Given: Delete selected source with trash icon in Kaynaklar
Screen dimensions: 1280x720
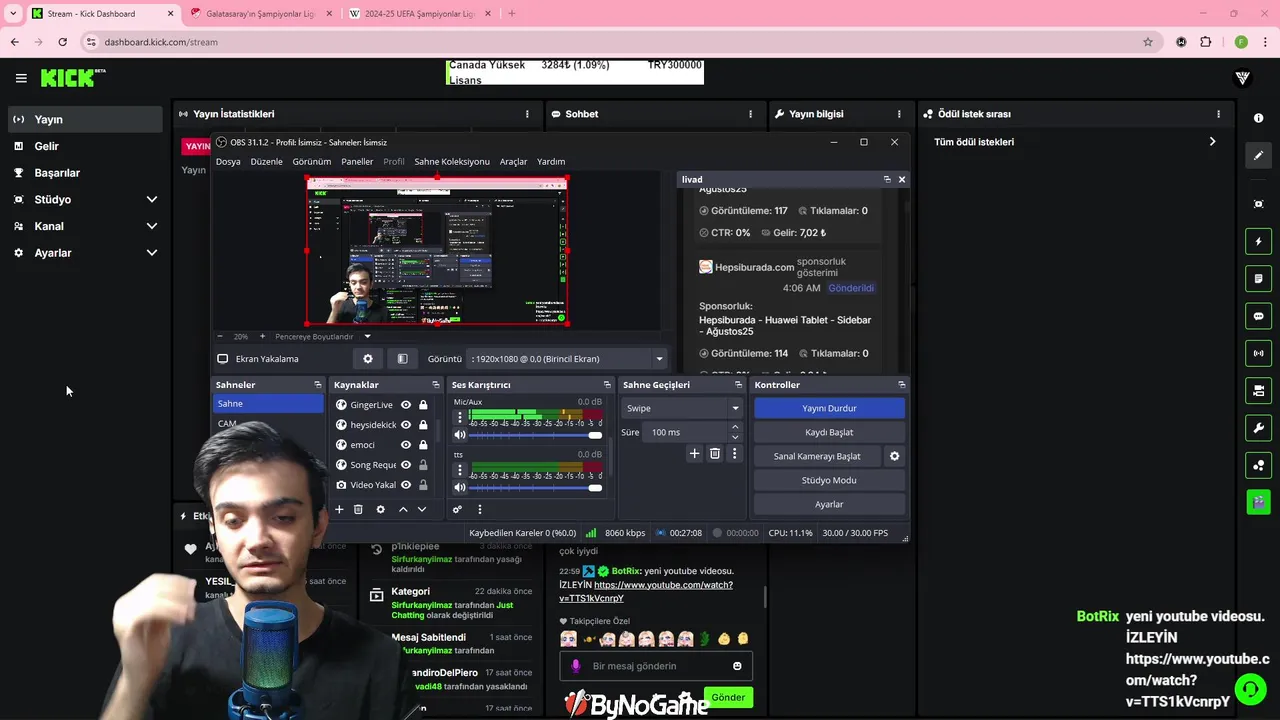Looking at the screenshot, I should pyautogui.click(x=358, y=509).
